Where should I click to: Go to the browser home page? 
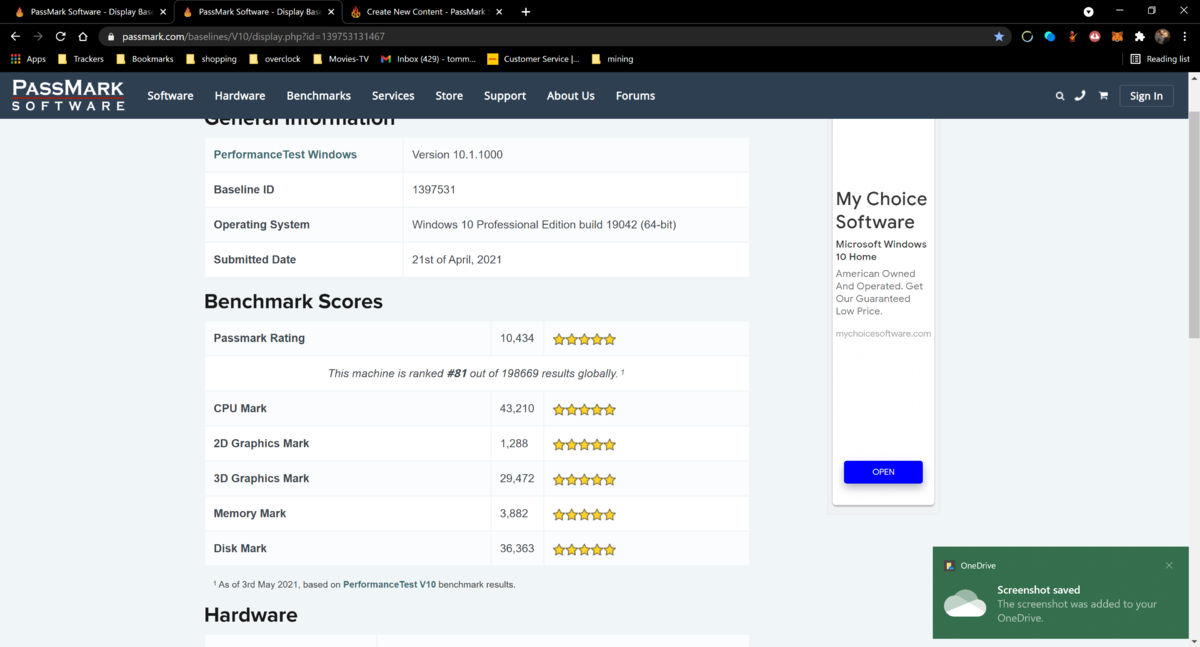pos(83,36)
